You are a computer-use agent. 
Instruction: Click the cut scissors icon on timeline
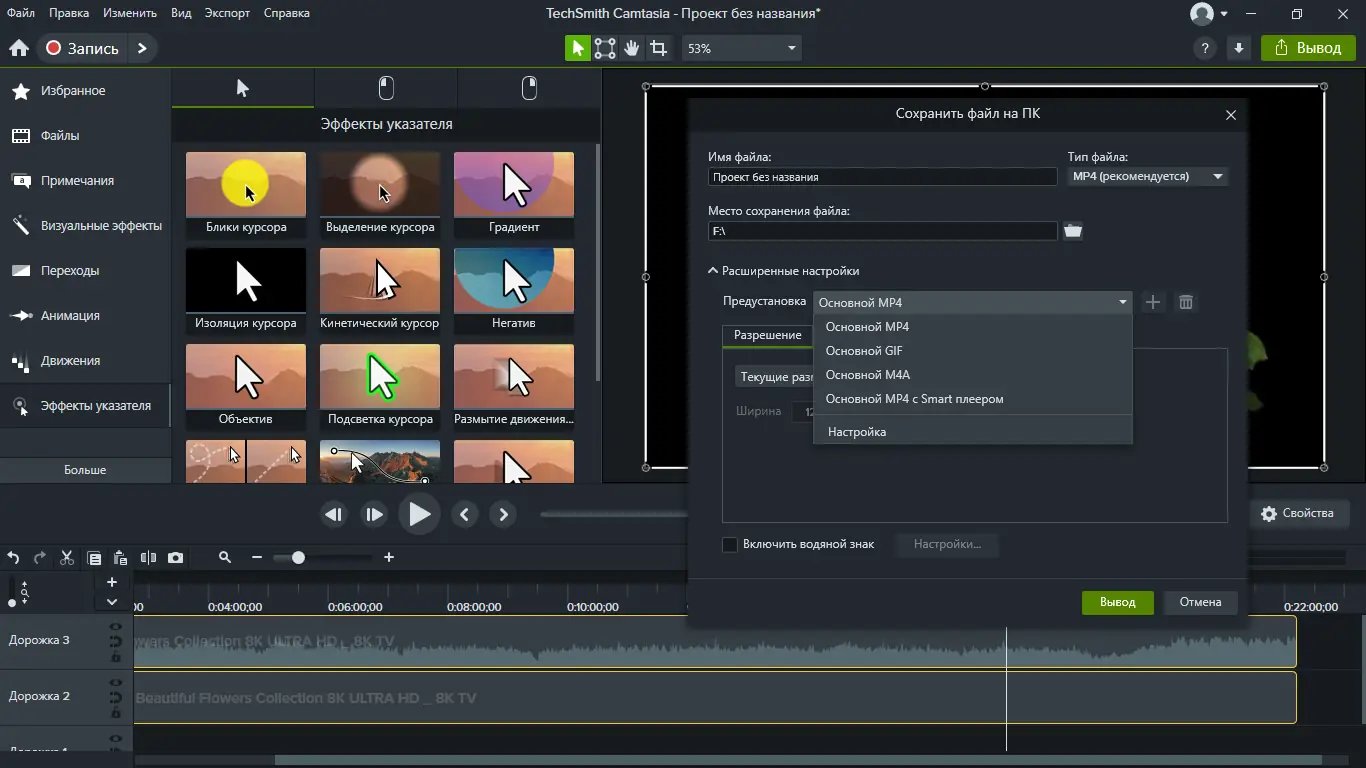click(x=67, y=558)
